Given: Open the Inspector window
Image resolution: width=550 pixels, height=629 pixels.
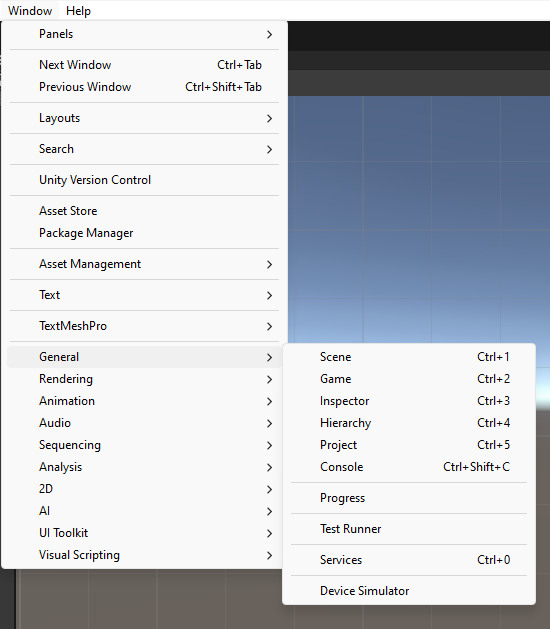Looking at the screenshot, I should (x=409, y=401).
